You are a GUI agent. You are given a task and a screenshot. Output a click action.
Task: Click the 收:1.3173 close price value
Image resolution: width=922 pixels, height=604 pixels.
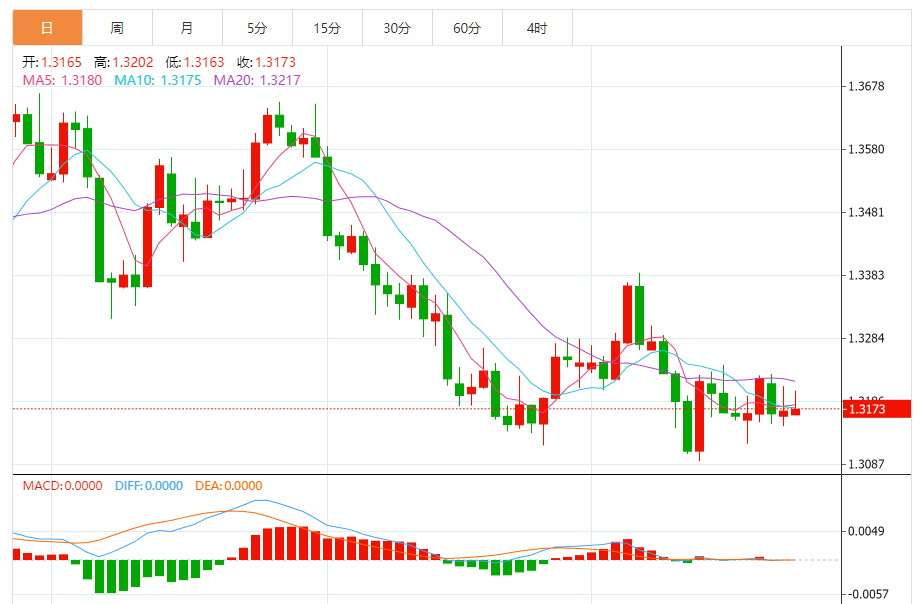pyautogui.click(x=266, y=62)
